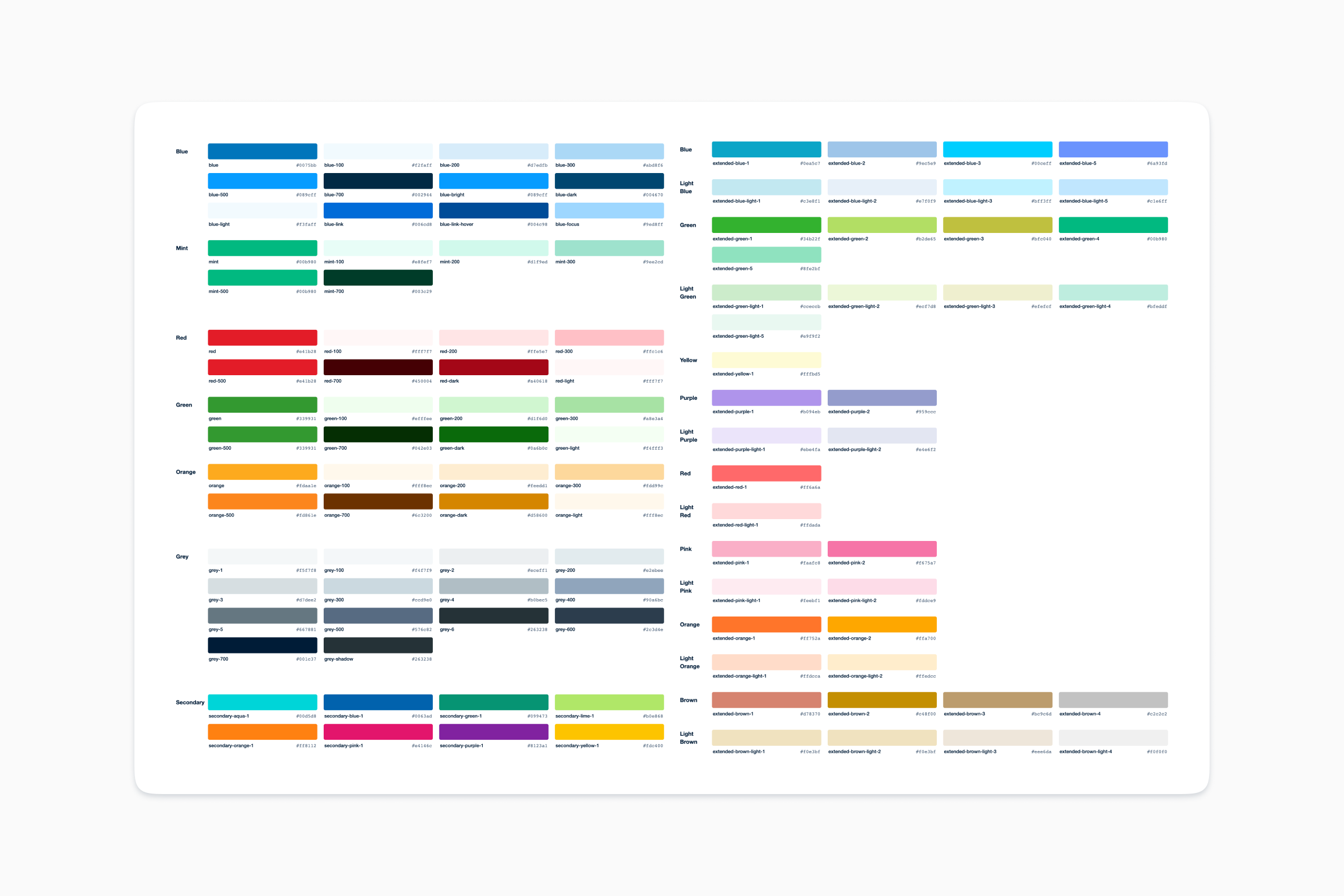Screen dimensions: 1344x896
Task: Choose the extended-red-1 swatch
Action: [766, 473]
